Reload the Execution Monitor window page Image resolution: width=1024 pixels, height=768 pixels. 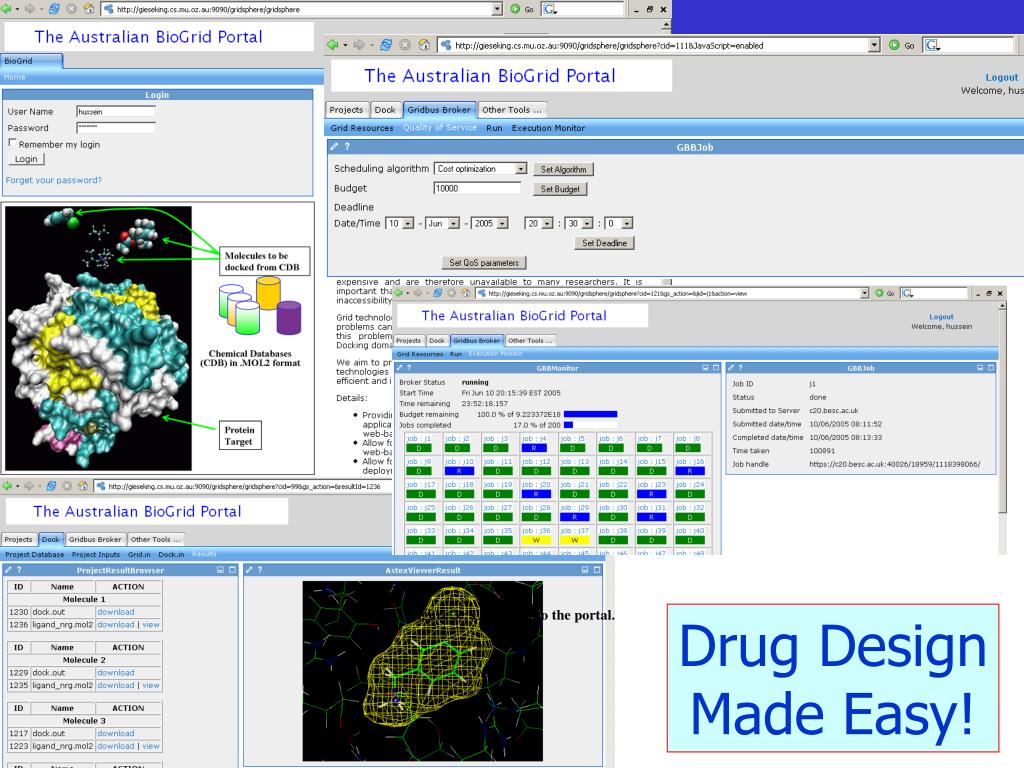(438, 293)
